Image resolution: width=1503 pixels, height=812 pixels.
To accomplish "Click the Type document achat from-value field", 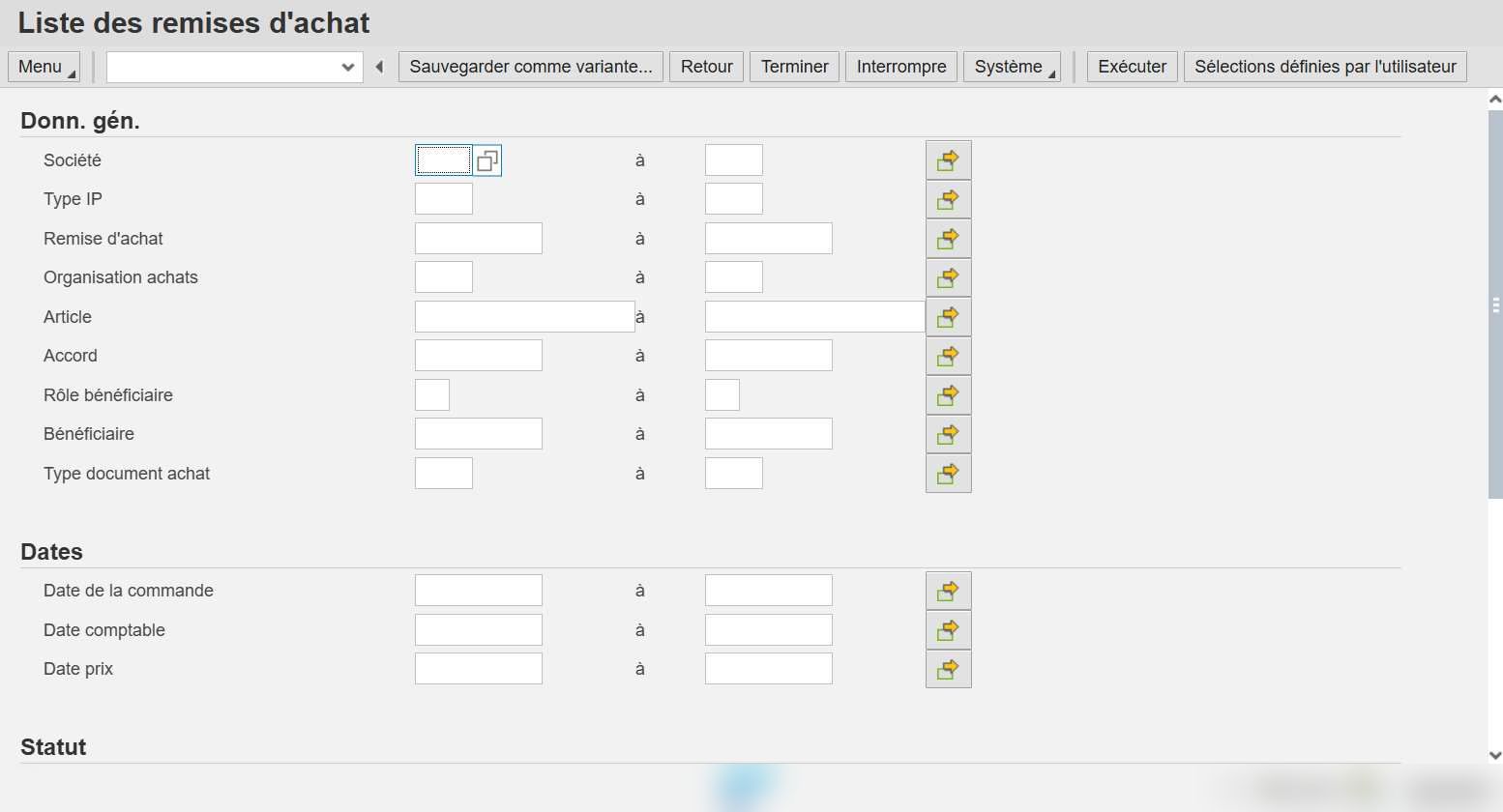I will tap(444, 474).
